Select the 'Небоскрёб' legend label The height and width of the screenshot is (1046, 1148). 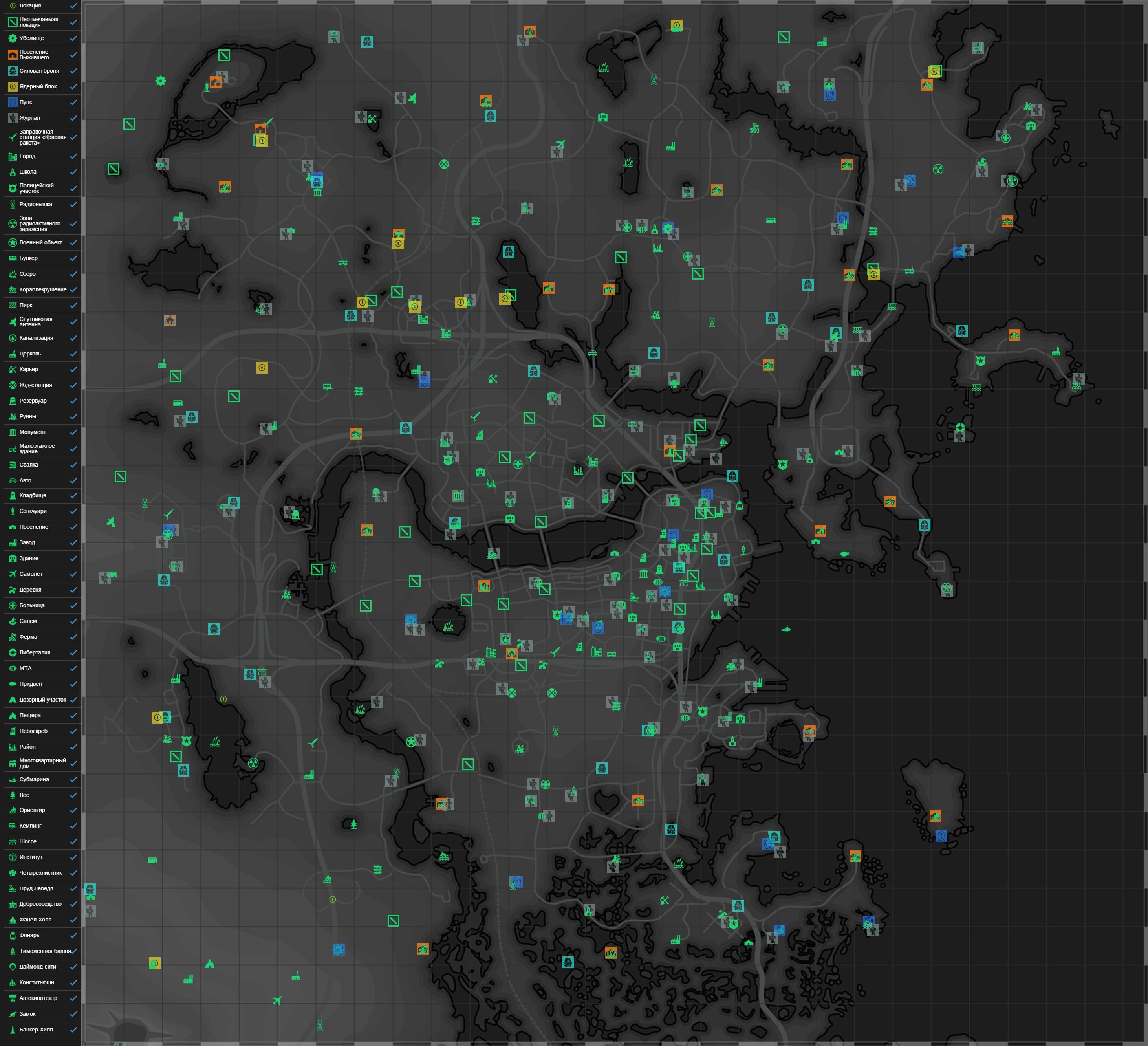34,731
